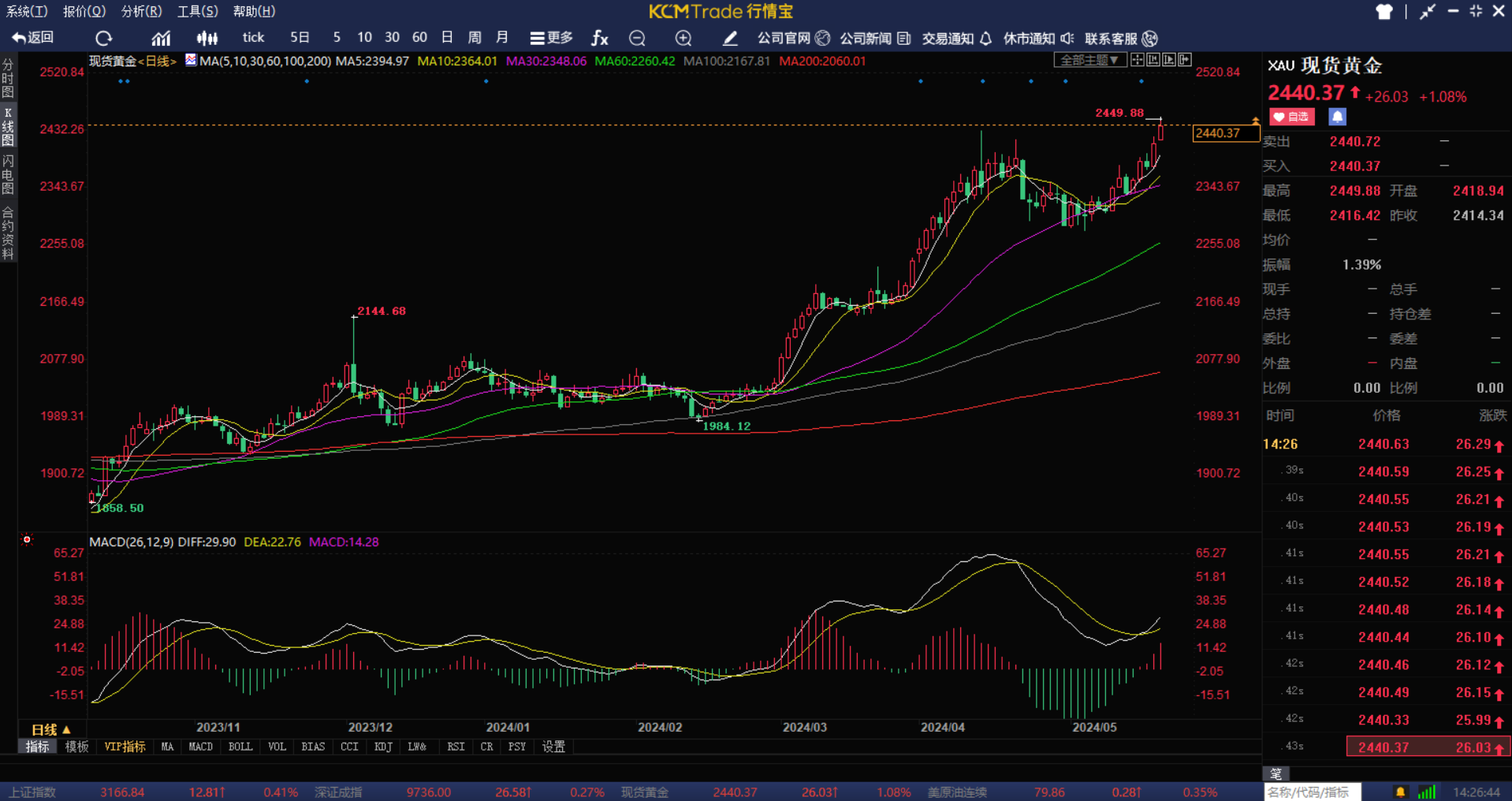Click the second chart layout icon

tap(1153, 60)
